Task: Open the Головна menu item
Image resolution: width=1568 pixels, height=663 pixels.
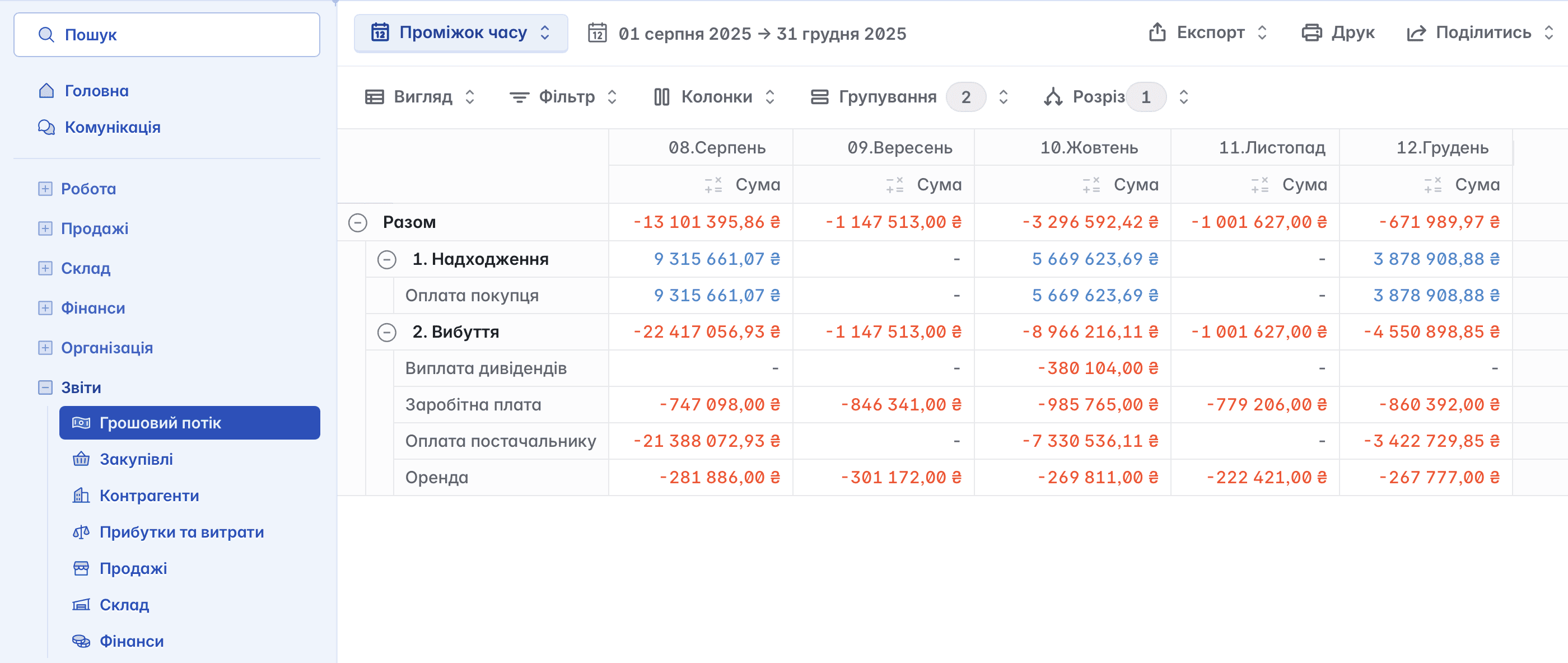Action: (x=96, y=91)
